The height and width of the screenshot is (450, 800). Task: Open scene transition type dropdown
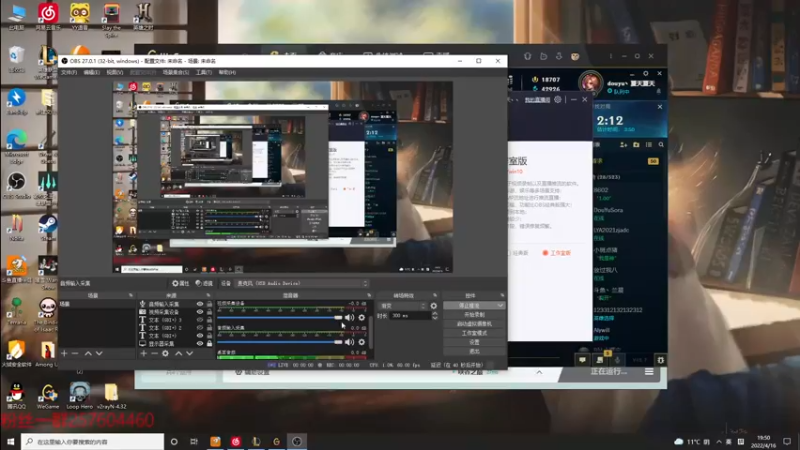click(x=403, y=306)
